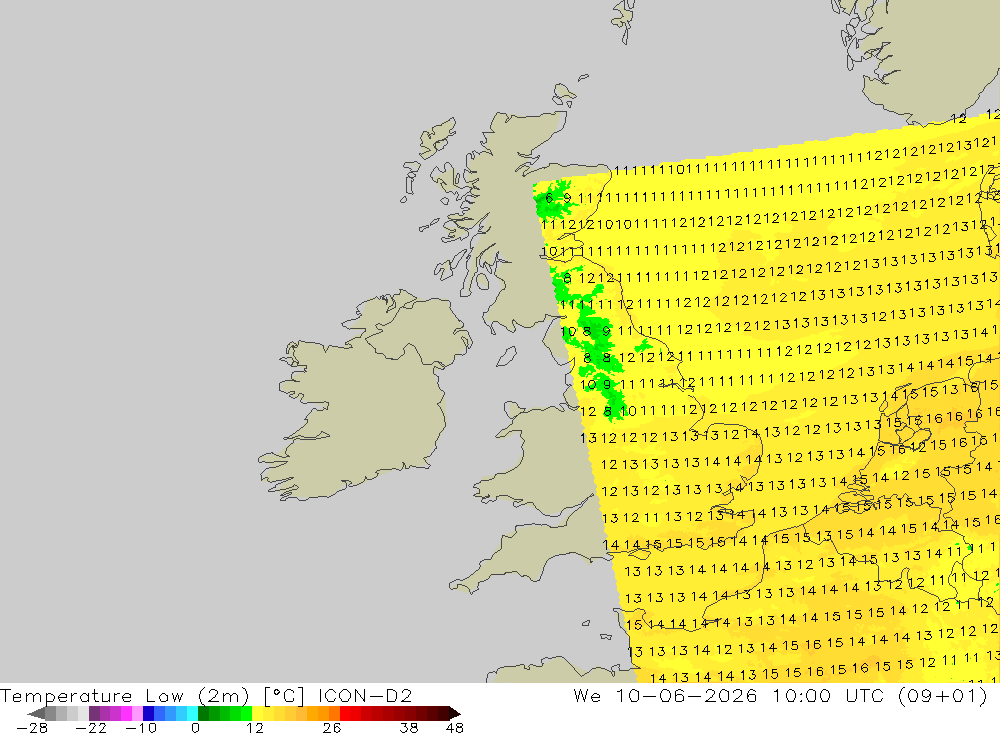Click the Anglesey island outline near Wales
The image size is (1000, 733).
tap(514, 409)
